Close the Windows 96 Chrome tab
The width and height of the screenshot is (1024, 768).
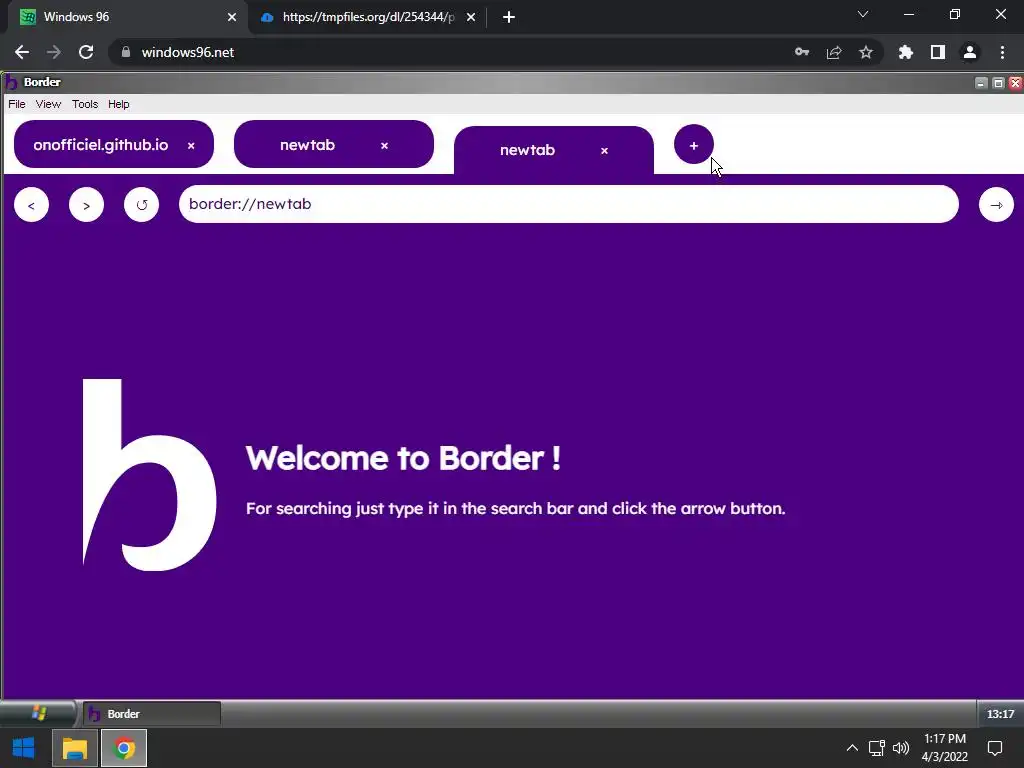232,17
